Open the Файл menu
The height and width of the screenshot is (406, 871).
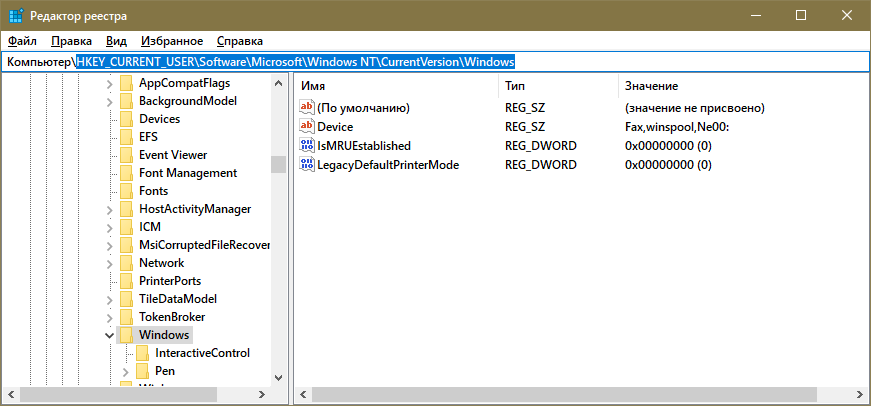(22, 41)
